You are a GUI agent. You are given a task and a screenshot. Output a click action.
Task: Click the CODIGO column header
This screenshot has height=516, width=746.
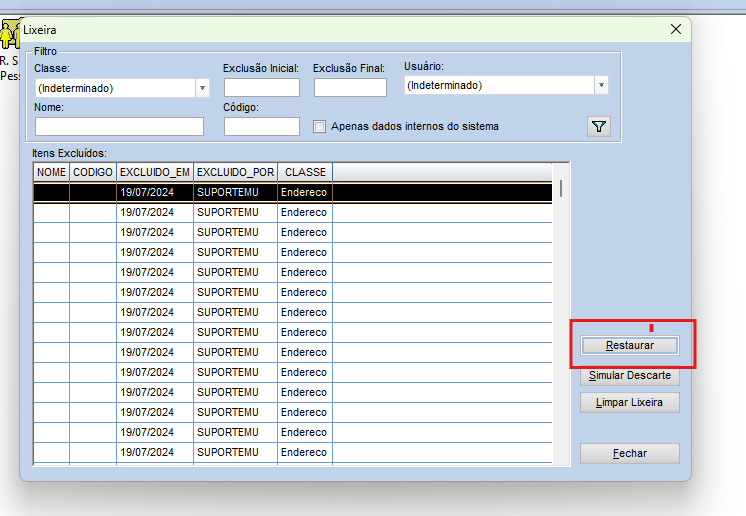(93, 172)
